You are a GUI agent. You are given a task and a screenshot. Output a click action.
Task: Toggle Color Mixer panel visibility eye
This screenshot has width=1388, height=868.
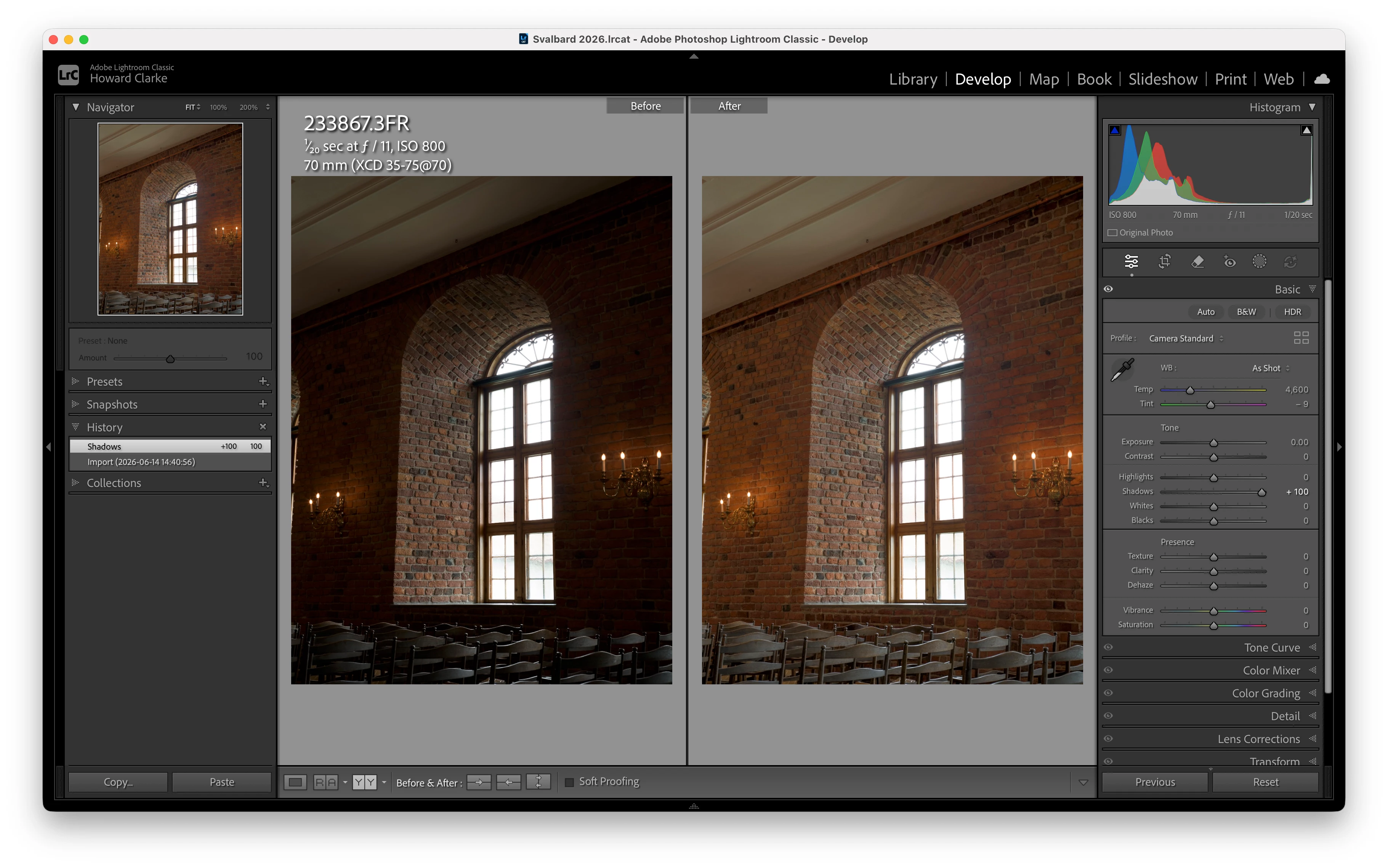pos(1108,671)
